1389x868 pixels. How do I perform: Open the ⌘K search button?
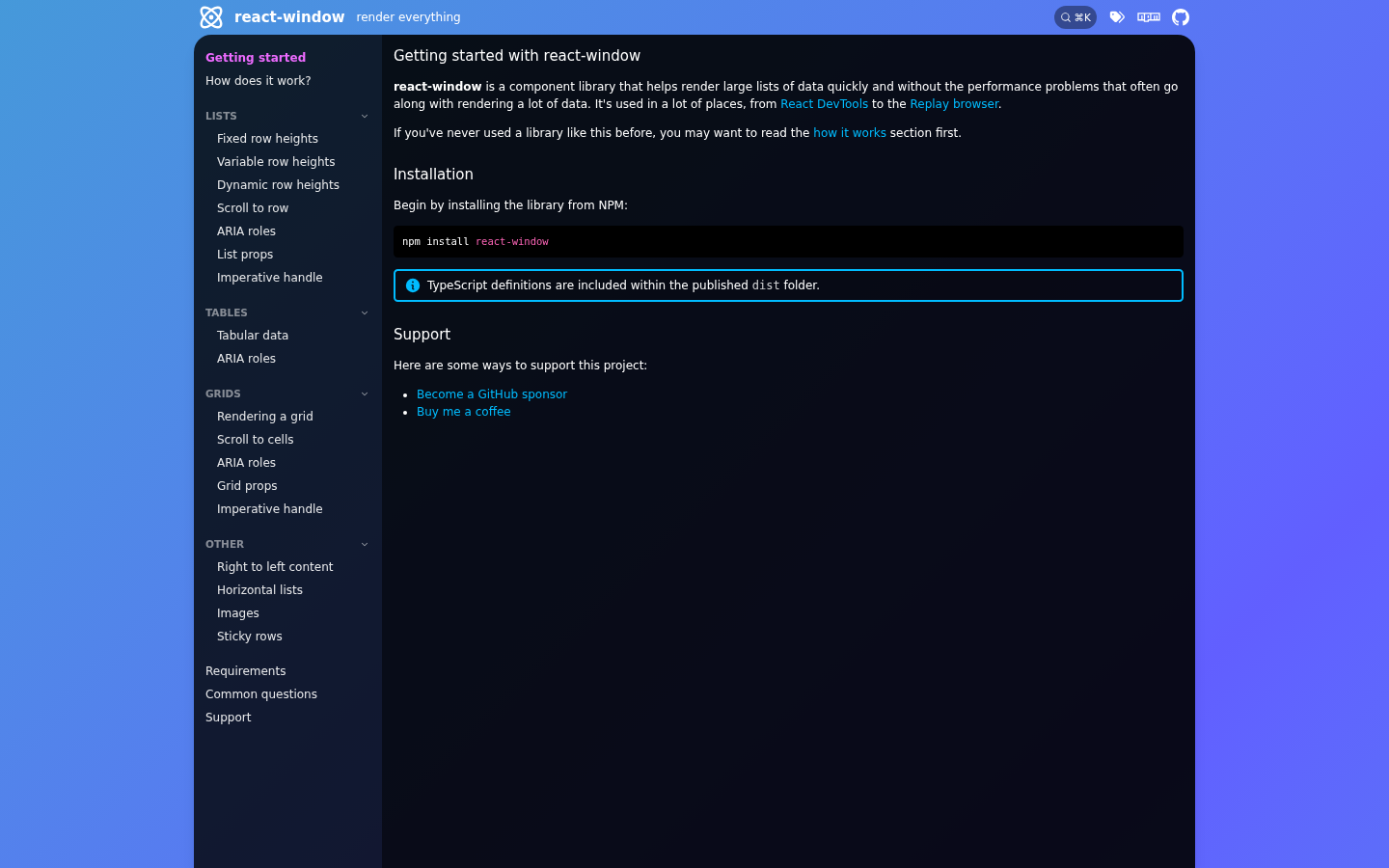[x=1076, y=17]
